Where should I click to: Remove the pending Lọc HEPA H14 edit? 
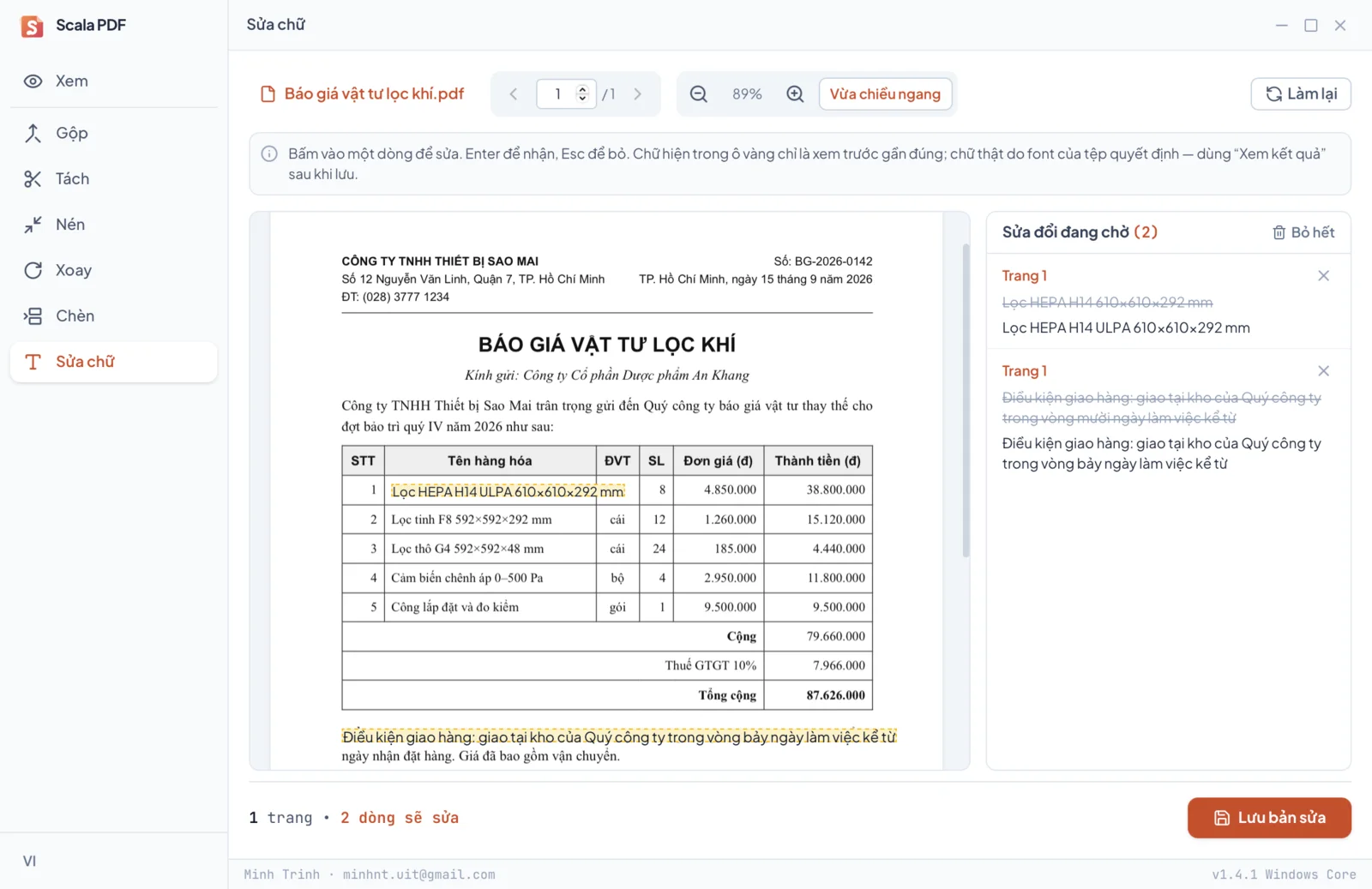tap(1323, 276)
